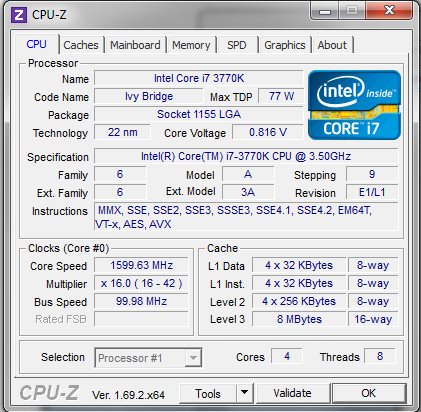Click the Code Name value Ivy Bridge

click(149, 96)
